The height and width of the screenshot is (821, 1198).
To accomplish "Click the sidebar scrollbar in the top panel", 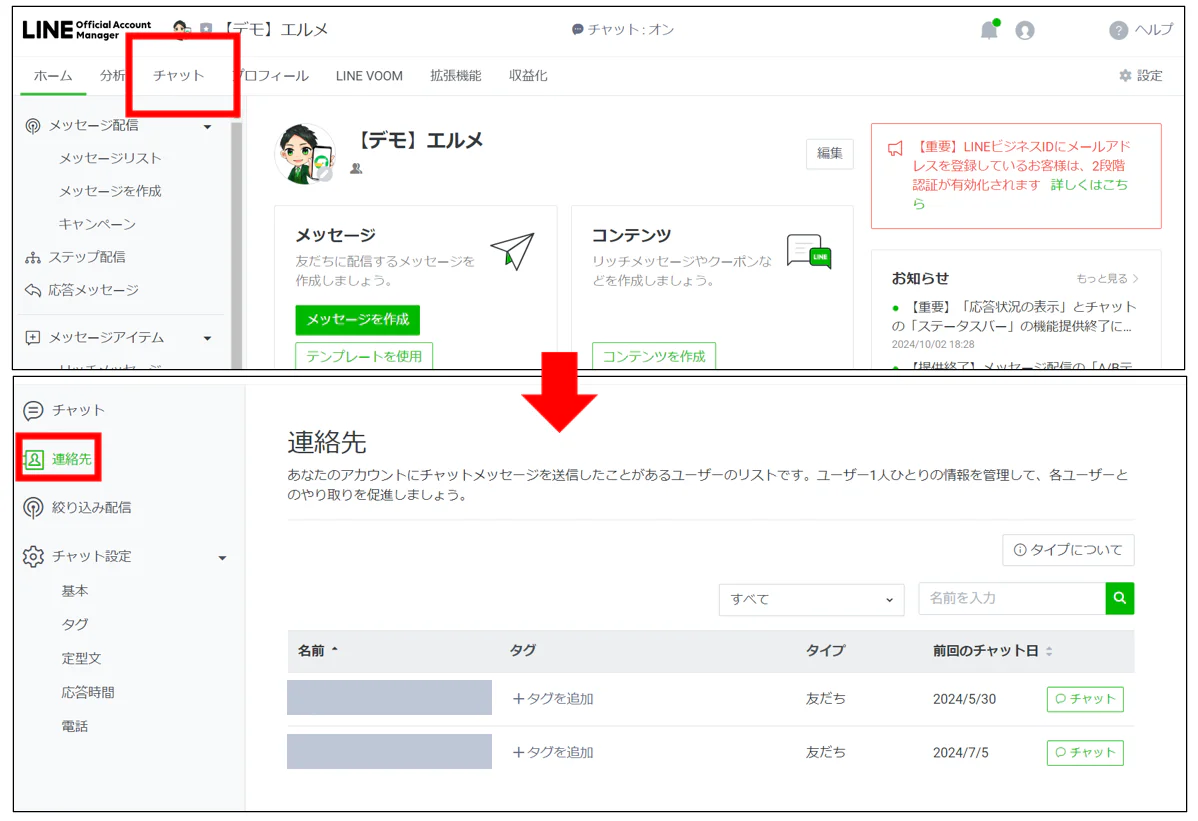I will (236, 244).
